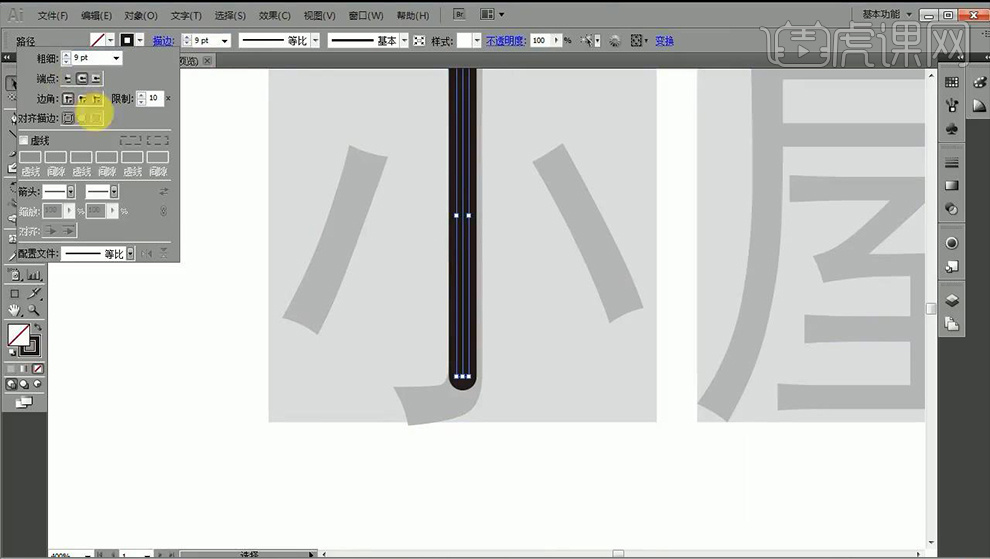Open the 配置文件 profile dropdown

[x=129, y=254]
